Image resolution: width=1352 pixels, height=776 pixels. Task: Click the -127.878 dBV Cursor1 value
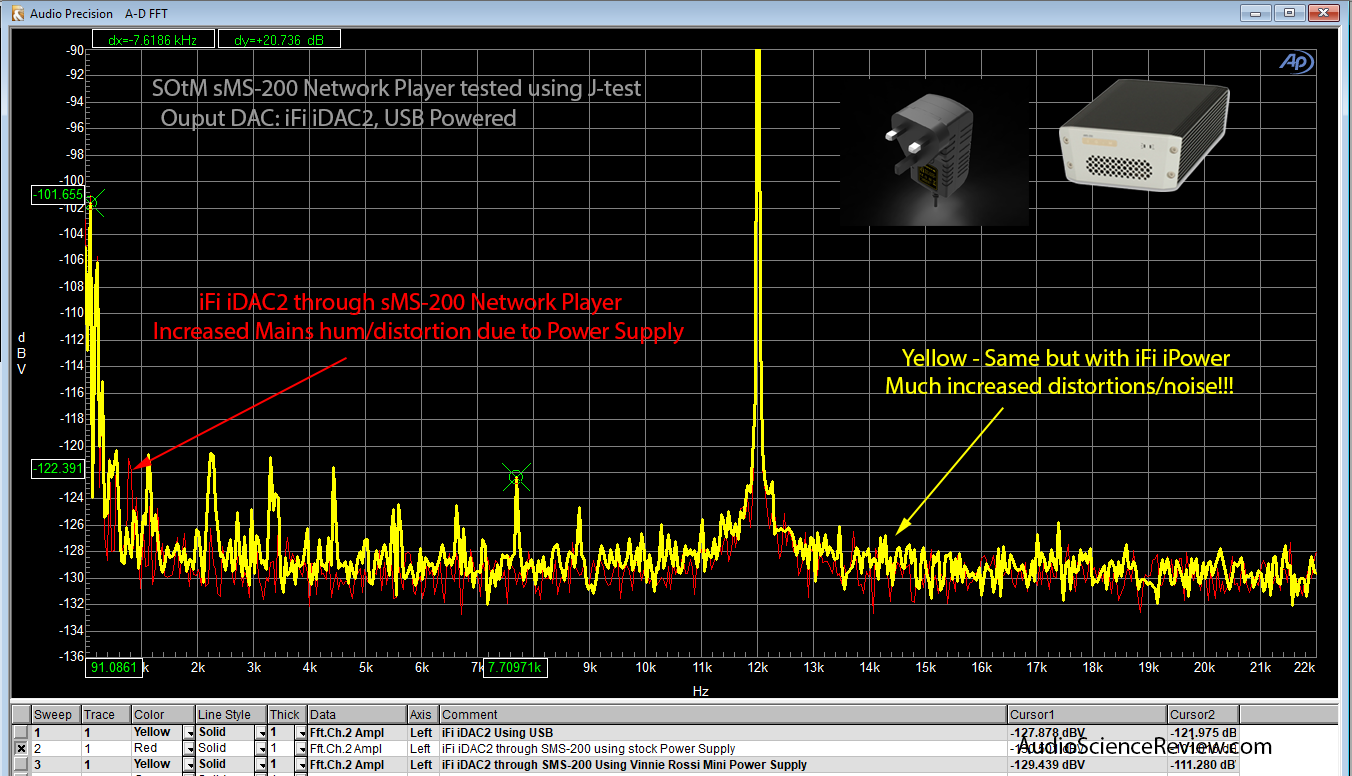pos(1046,732)
